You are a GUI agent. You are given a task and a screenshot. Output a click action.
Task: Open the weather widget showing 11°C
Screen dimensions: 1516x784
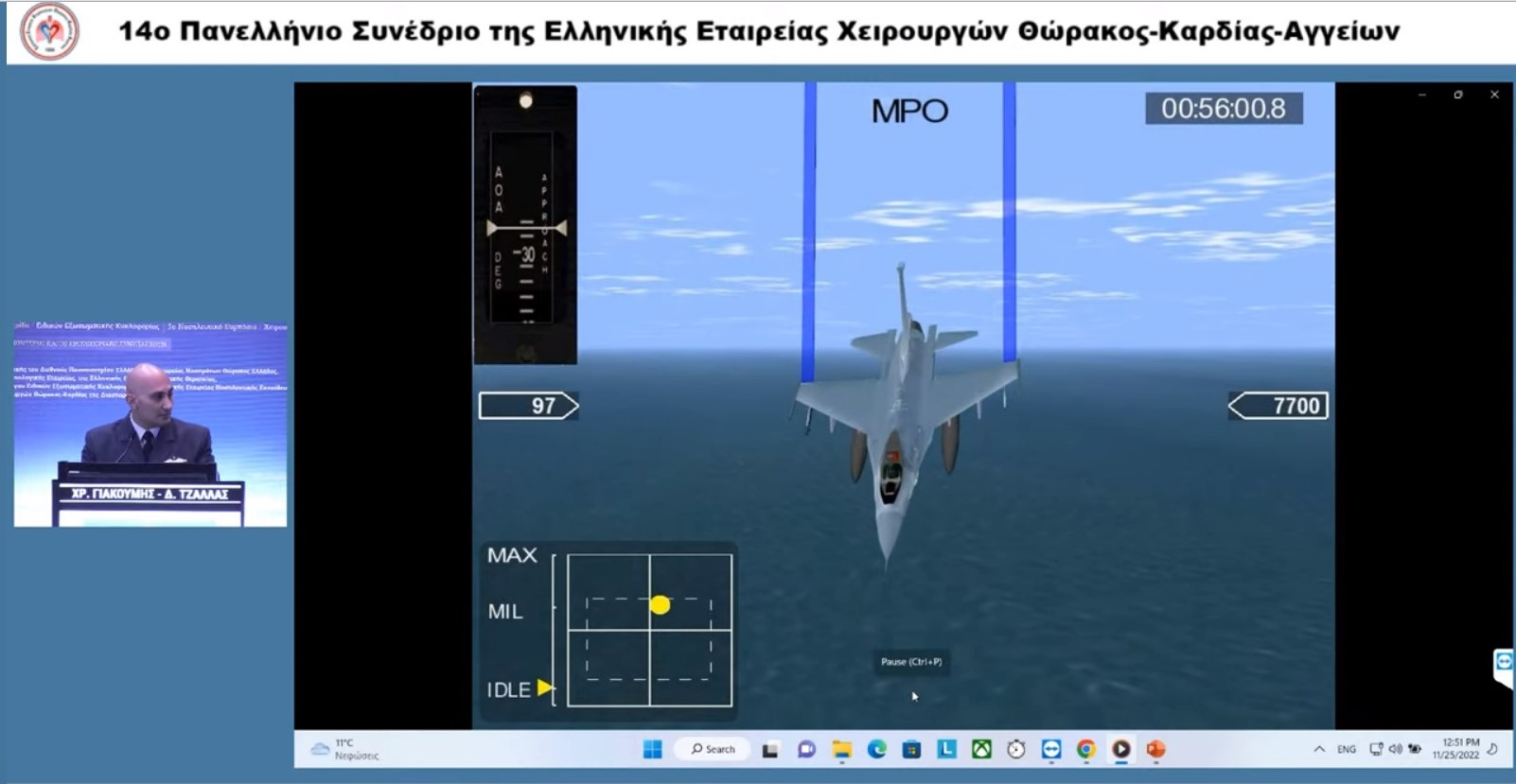click(x=345, y=749)
